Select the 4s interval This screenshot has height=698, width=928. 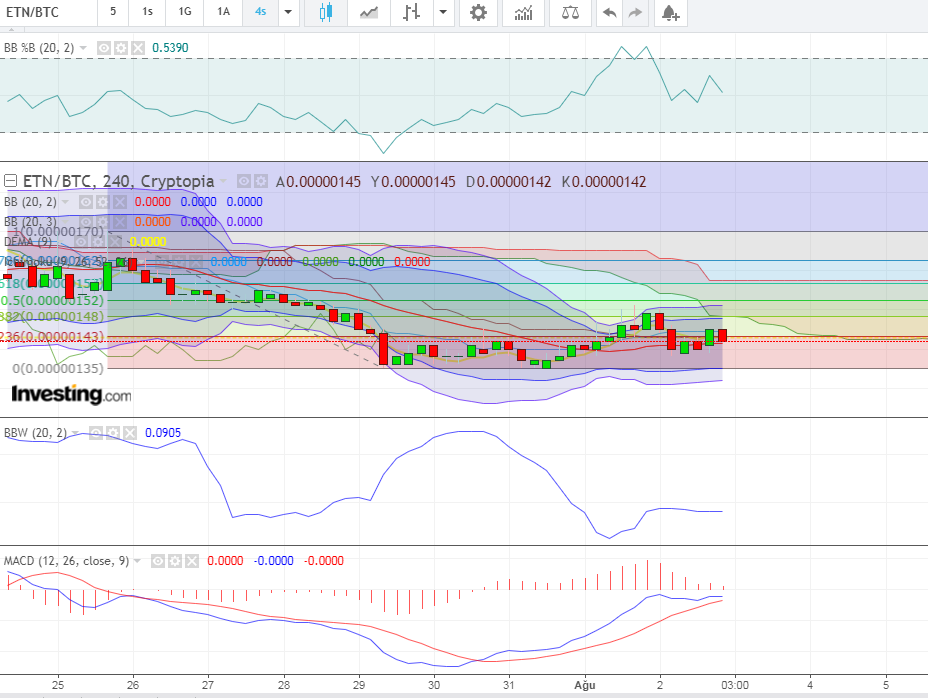pyautogui.click(x=260, y=12)
